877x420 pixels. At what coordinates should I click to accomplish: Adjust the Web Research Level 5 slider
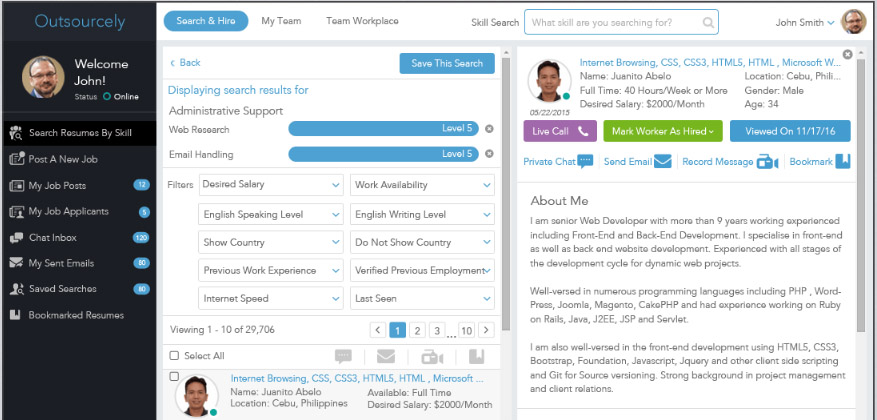coord(383,129)
